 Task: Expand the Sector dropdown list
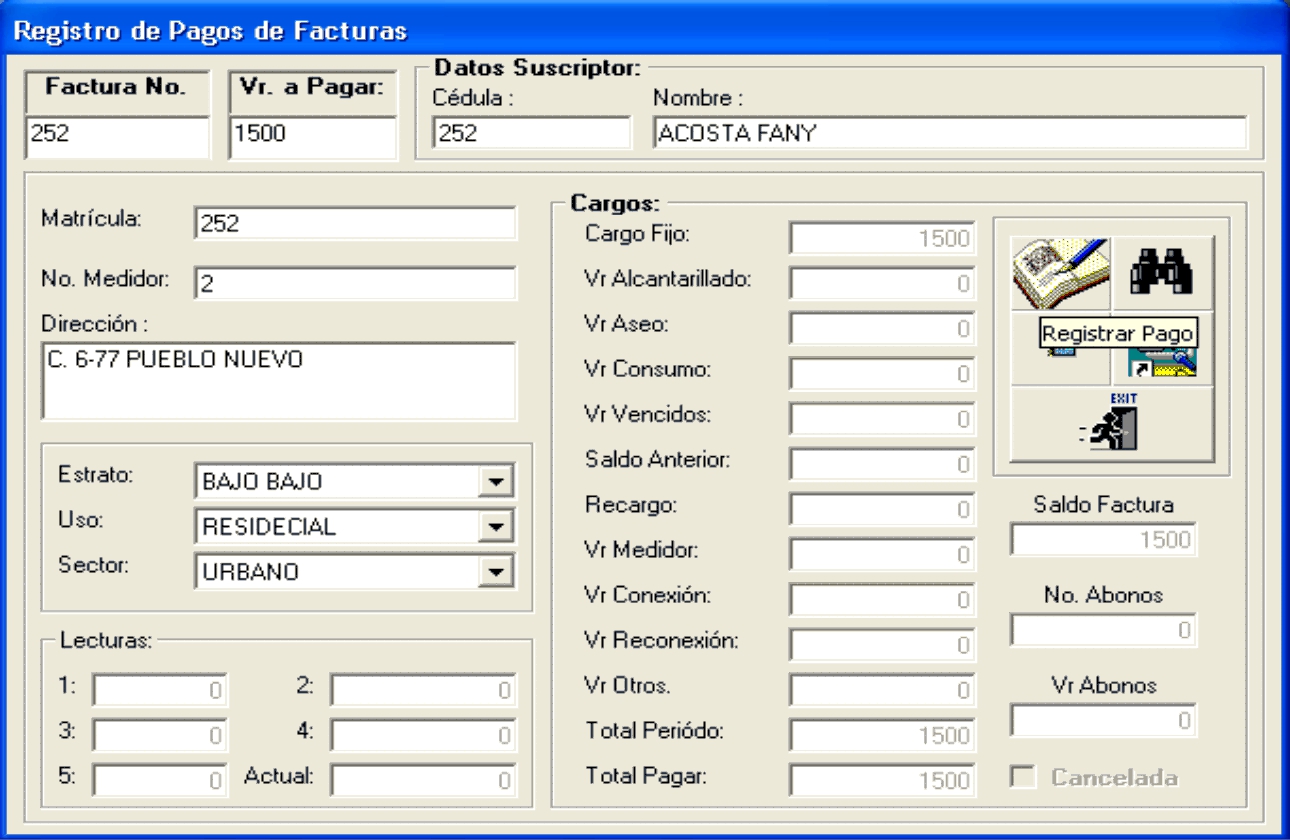click(496, 571)
